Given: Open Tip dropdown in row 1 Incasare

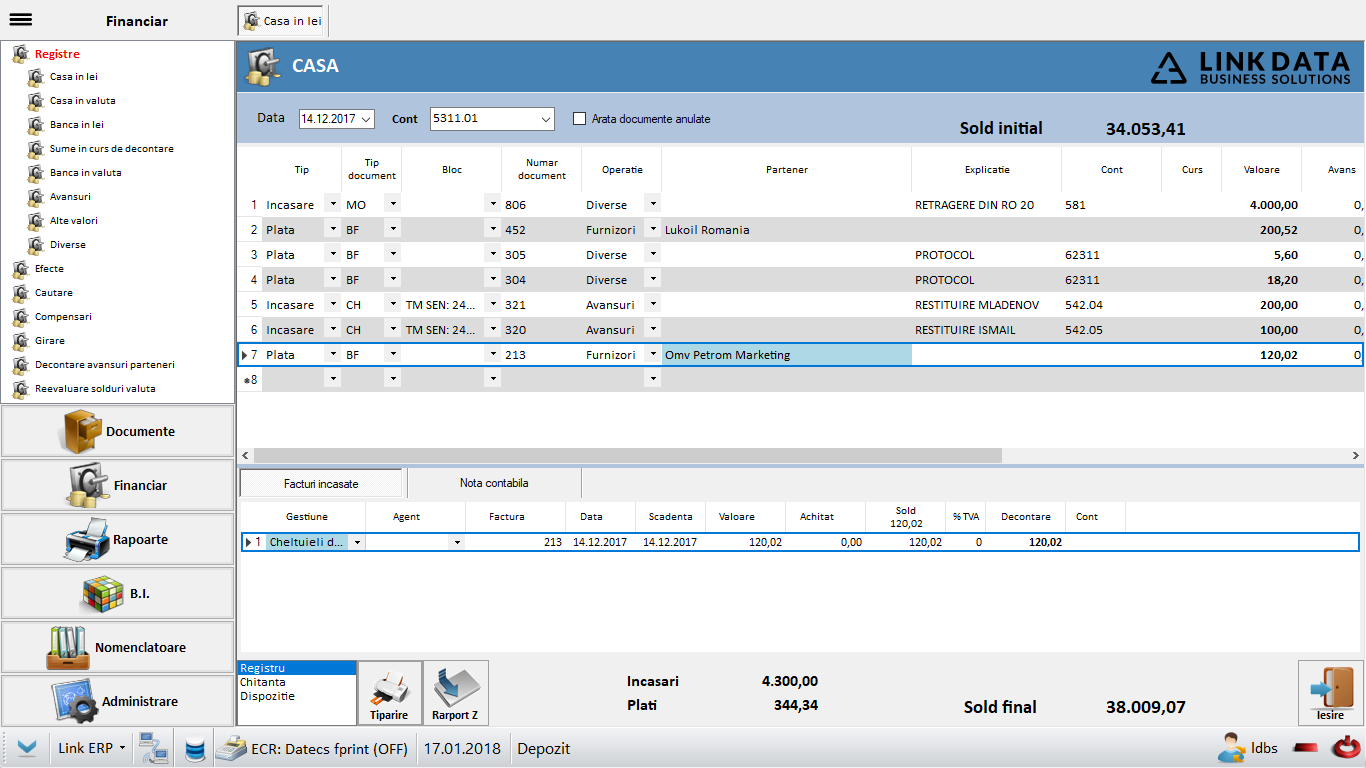Looking at the screenshot, I should tap(332, 204).
